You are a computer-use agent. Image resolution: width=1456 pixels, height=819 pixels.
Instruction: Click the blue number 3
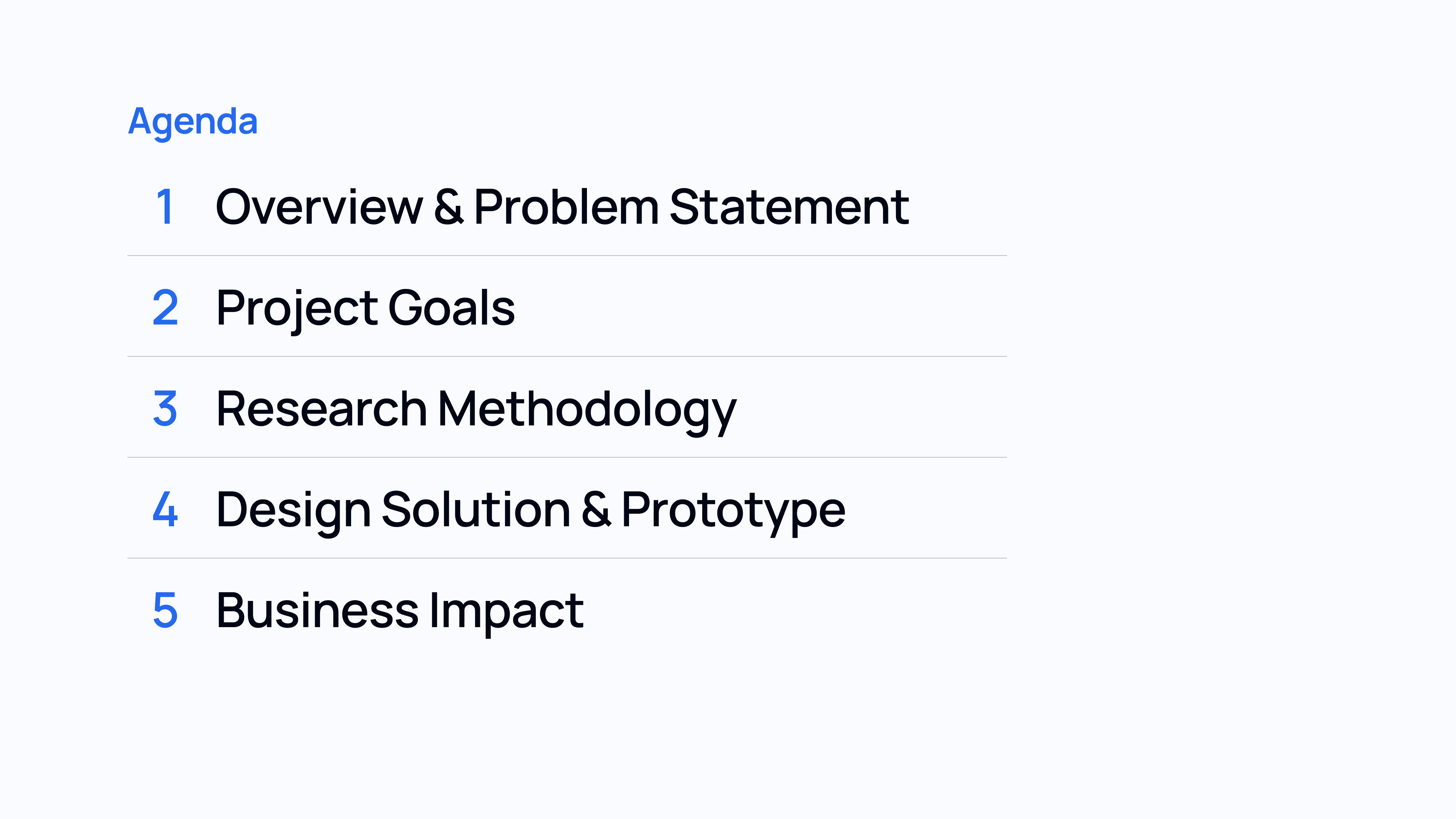coord(165,408)
